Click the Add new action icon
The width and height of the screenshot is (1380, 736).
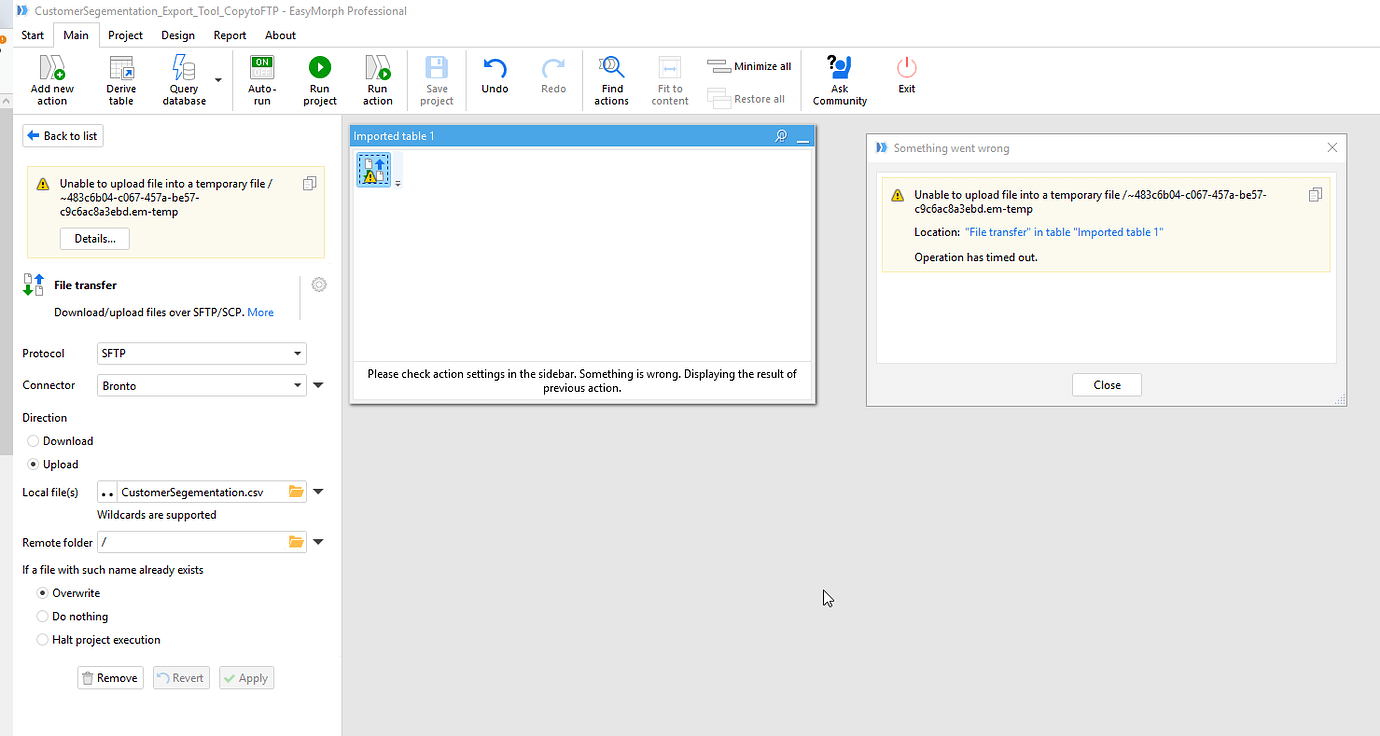[x=52, y=68]
